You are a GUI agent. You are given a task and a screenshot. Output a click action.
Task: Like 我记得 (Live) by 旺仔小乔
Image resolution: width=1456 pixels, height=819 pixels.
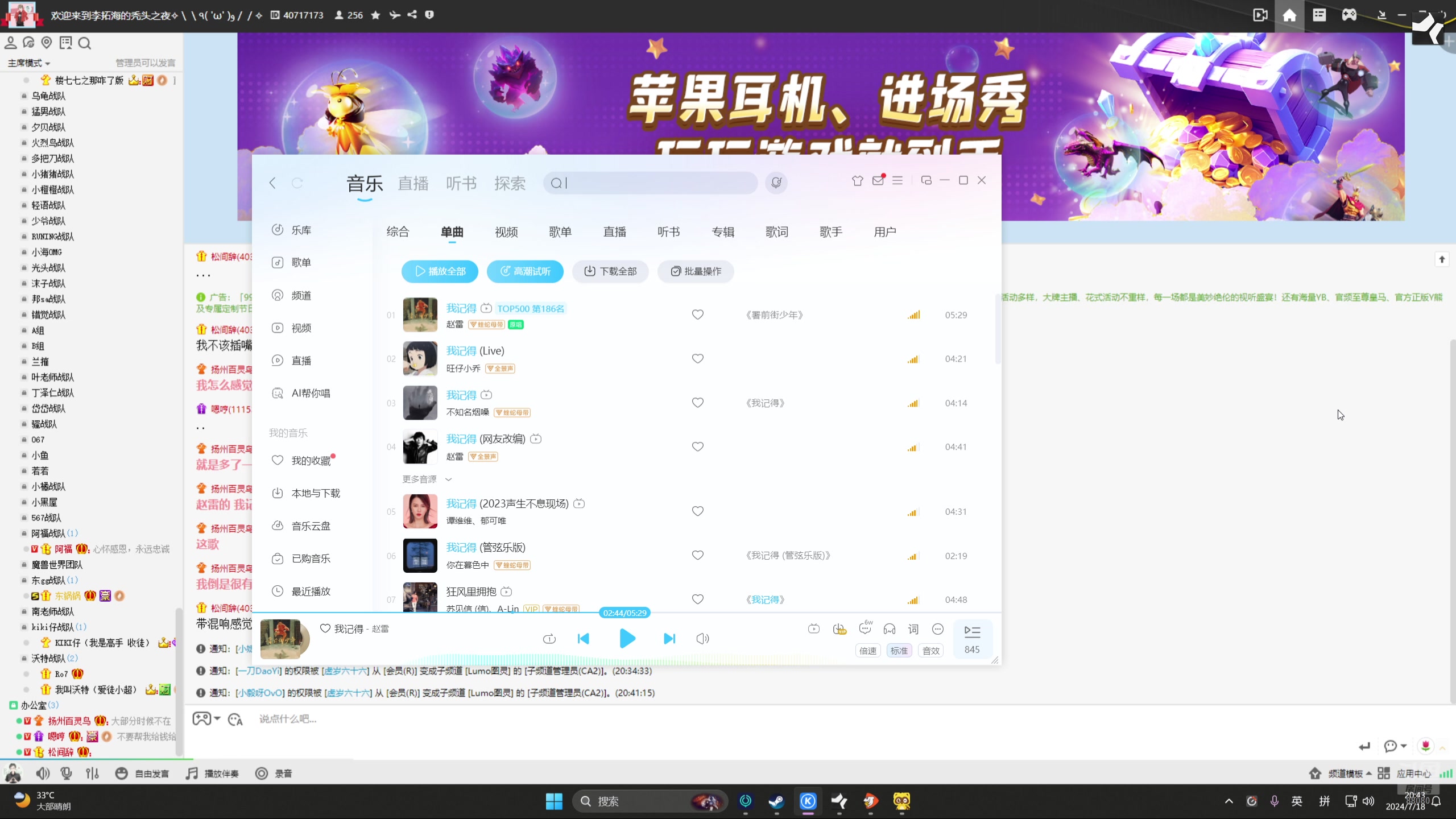click(698, 358)
